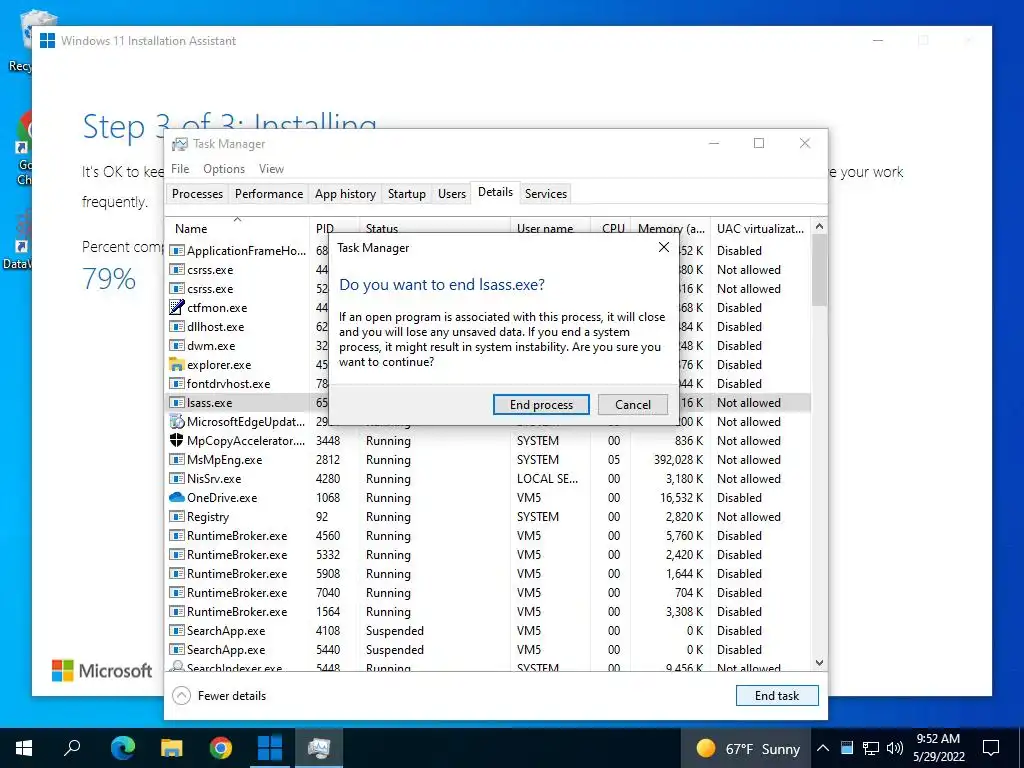1024x768 pixels.
Task: Select the MsMpEng.exe process name
Action: pos(225,460)
